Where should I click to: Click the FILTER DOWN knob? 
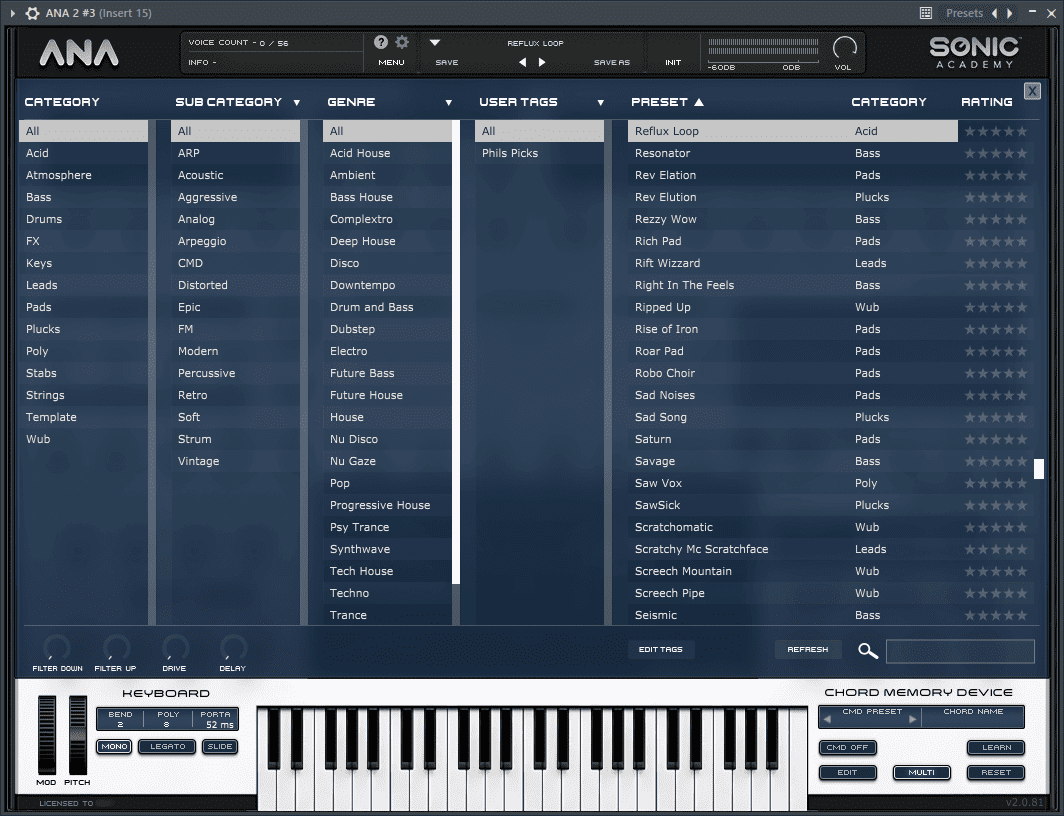[x=57, y=648]
